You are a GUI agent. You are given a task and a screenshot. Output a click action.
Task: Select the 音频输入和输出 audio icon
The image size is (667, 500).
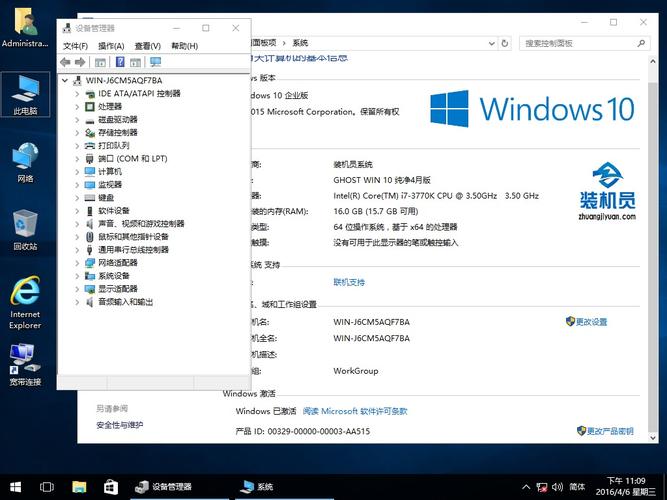click(90, 302)
